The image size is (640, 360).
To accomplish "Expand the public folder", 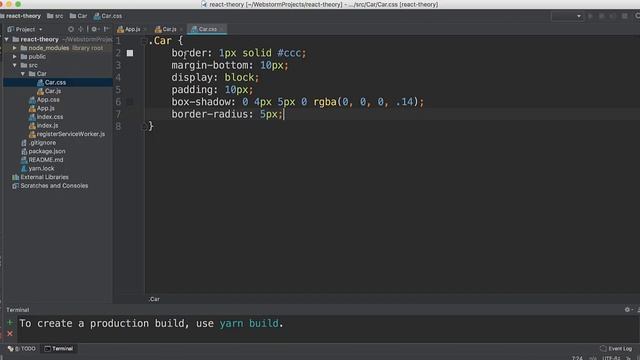I will coord(15,57).
